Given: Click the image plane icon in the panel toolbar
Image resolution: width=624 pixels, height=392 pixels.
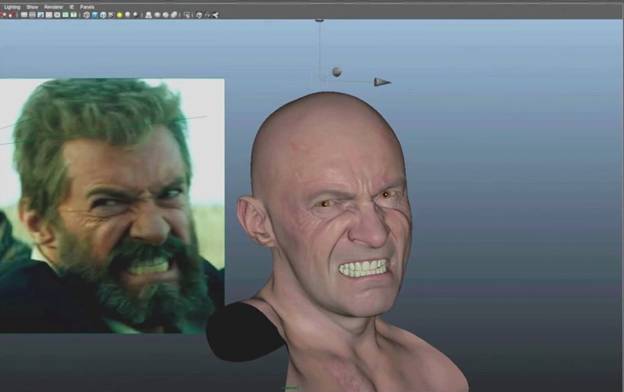Looking at the screenshot, I should tap(40, 15).
